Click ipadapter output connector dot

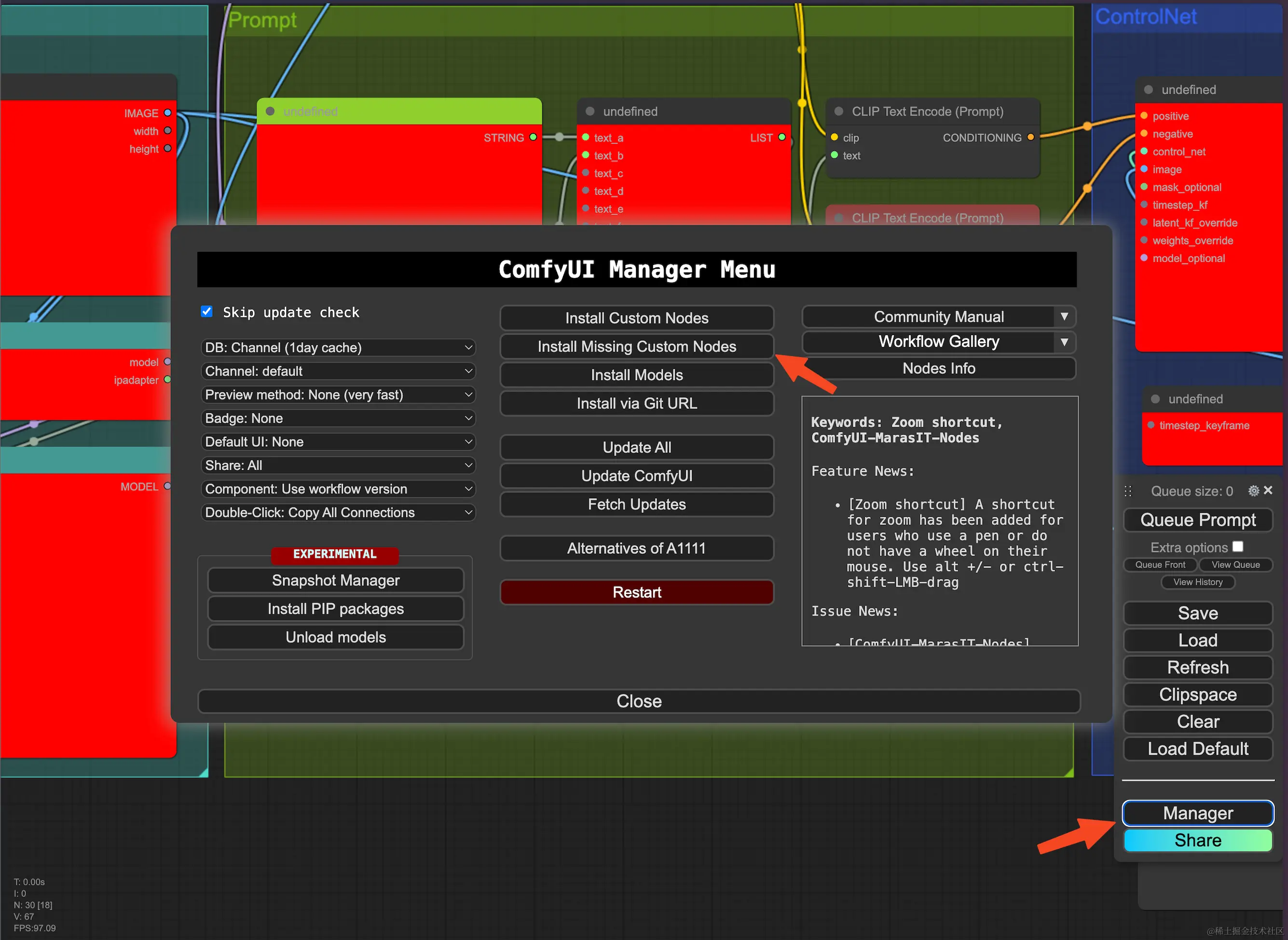click(x=167, y=380)
